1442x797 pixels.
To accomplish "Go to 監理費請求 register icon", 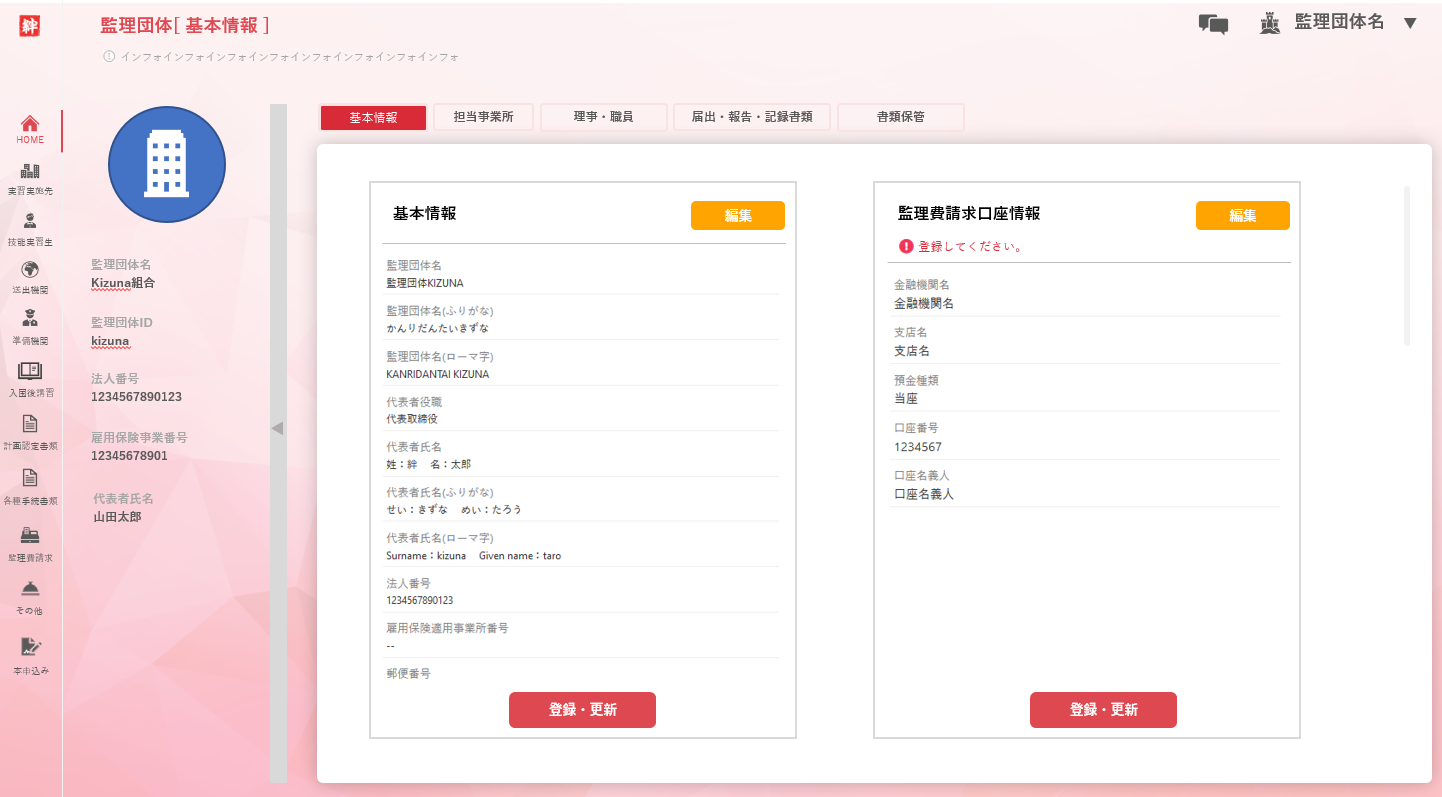I will (x=30, y=536).
